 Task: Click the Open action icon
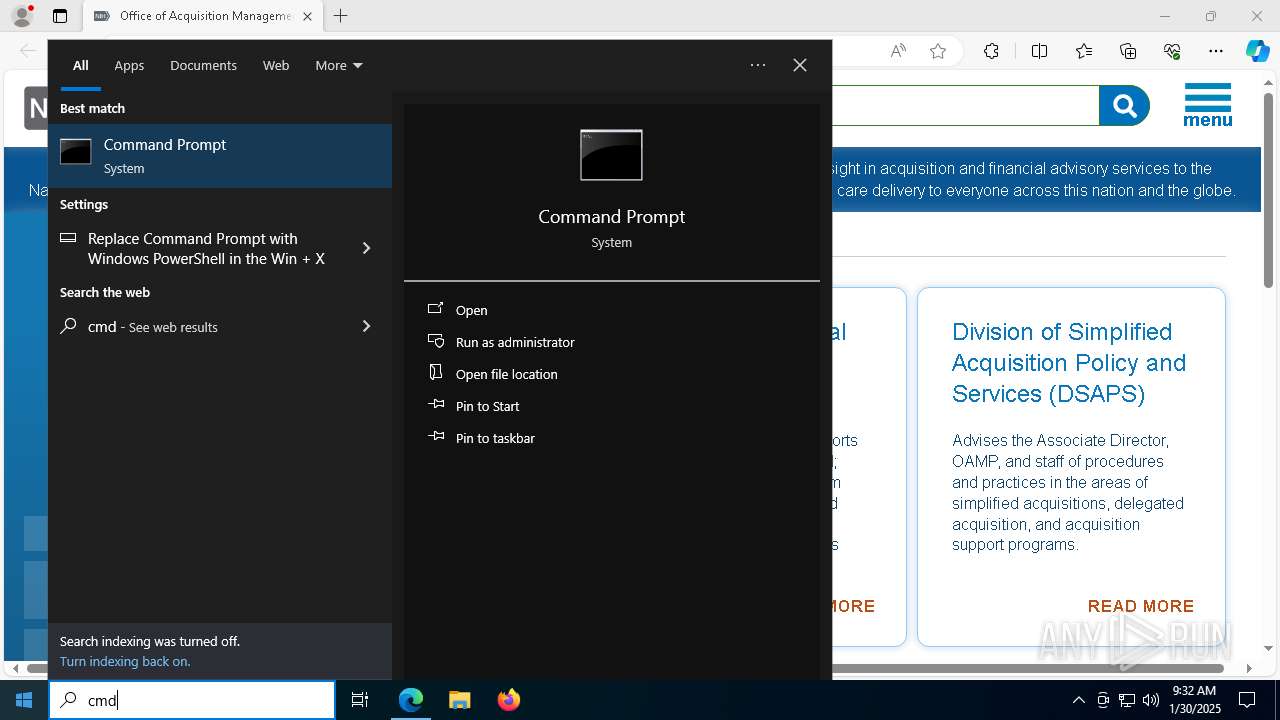click(x=435, y=309)
